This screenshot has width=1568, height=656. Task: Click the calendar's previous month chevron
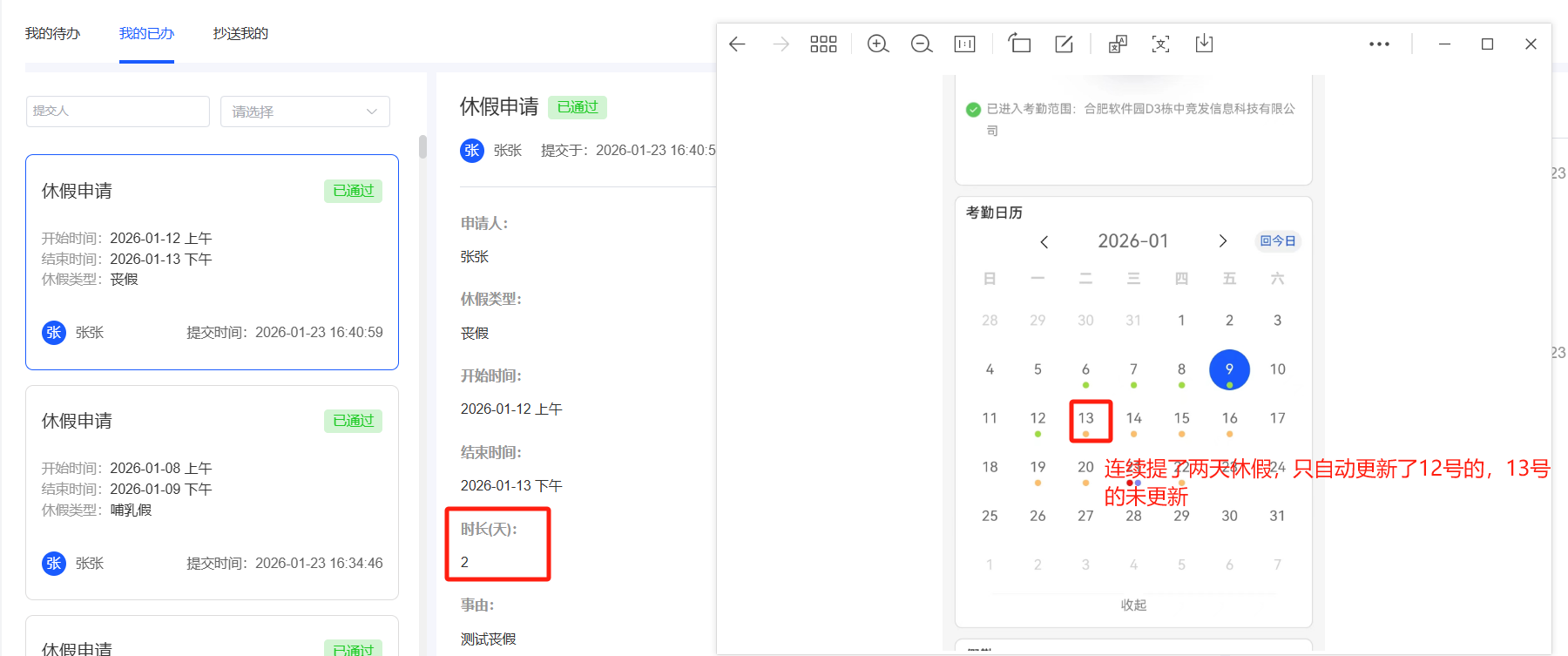coord(1044,241)
